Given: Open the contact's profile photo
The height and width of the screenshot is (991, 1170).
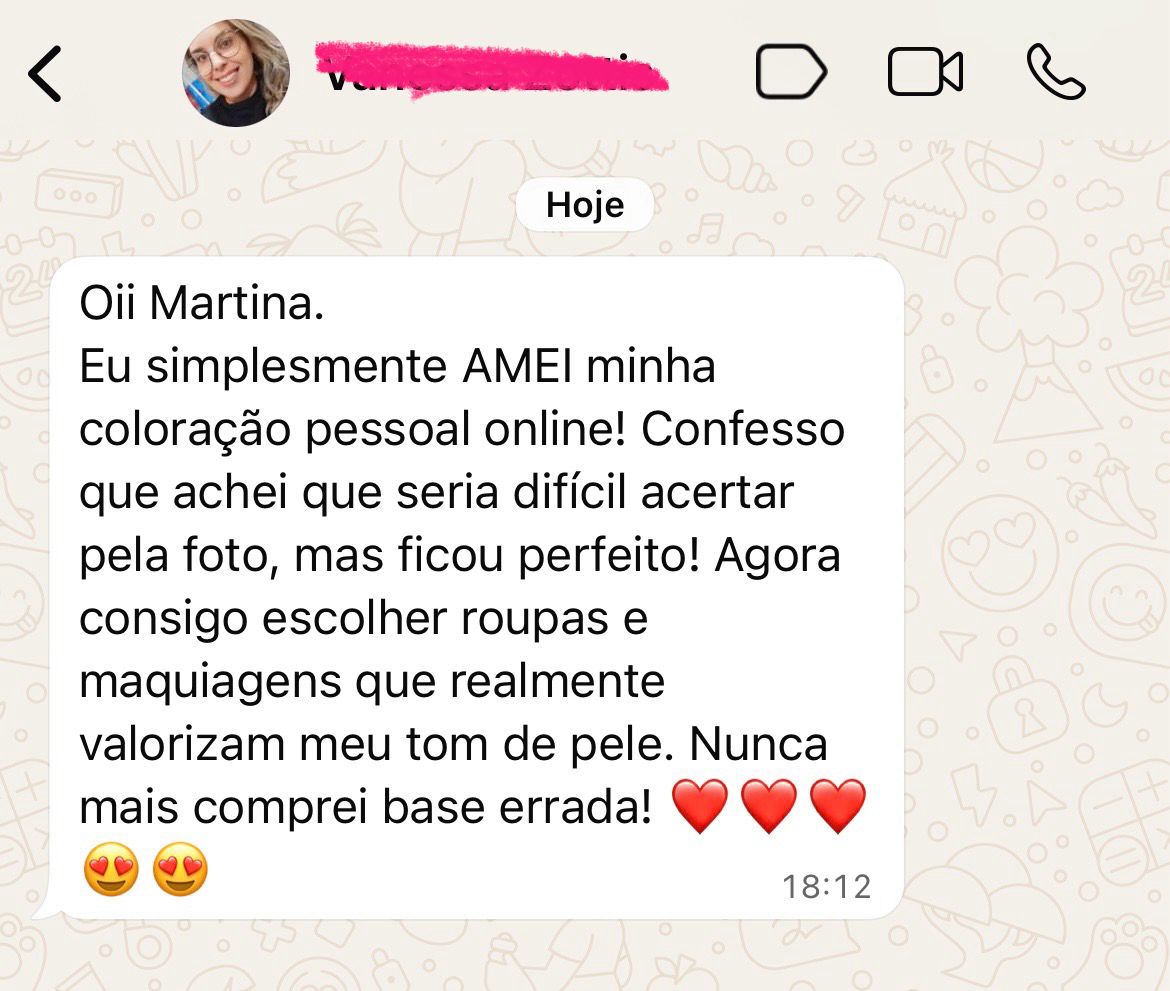Looking at the screenshot, I should click(x=236, y=73).
